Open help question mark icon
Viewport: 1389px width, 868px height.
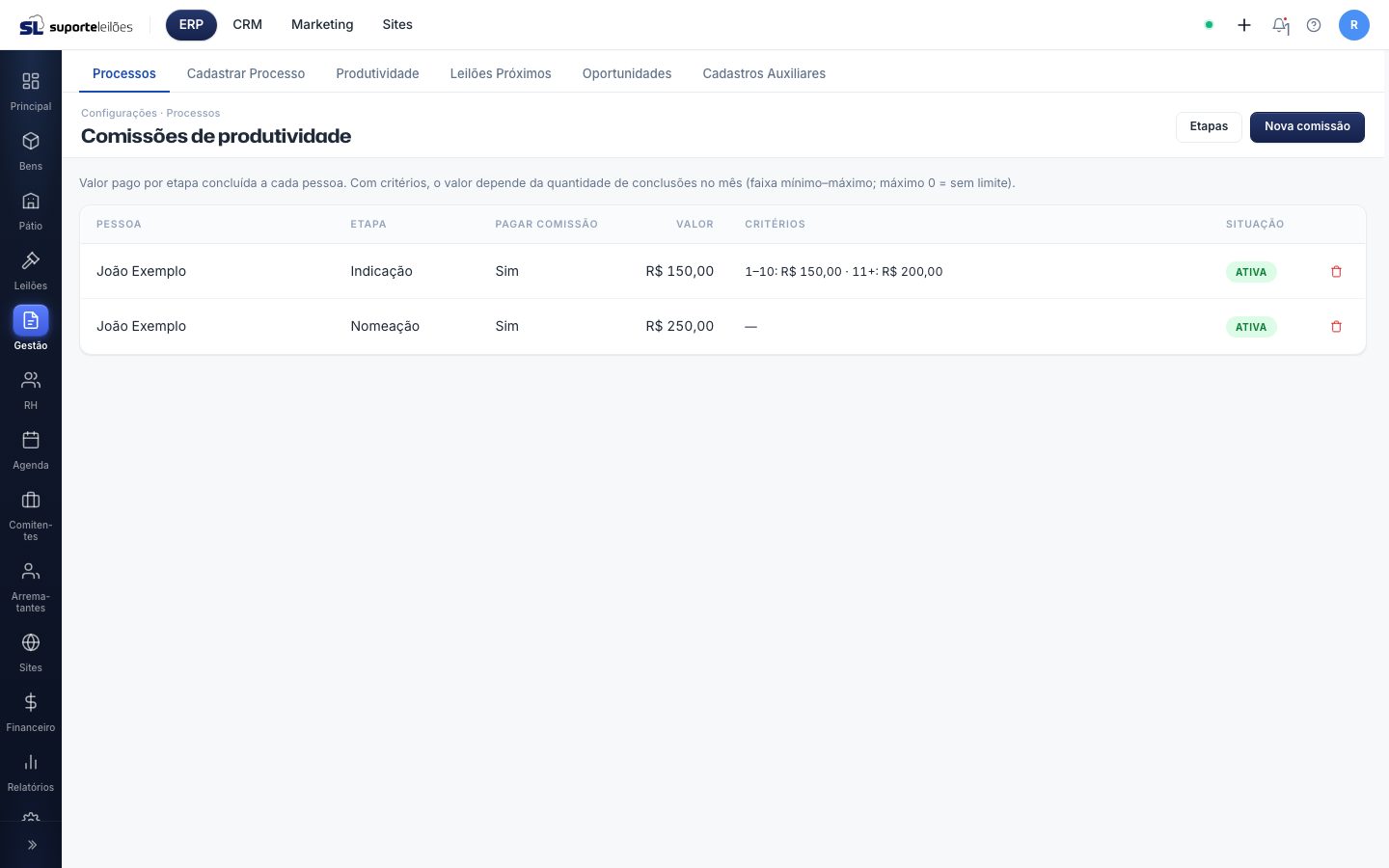pyautogui.click(x=1314, y=25)
